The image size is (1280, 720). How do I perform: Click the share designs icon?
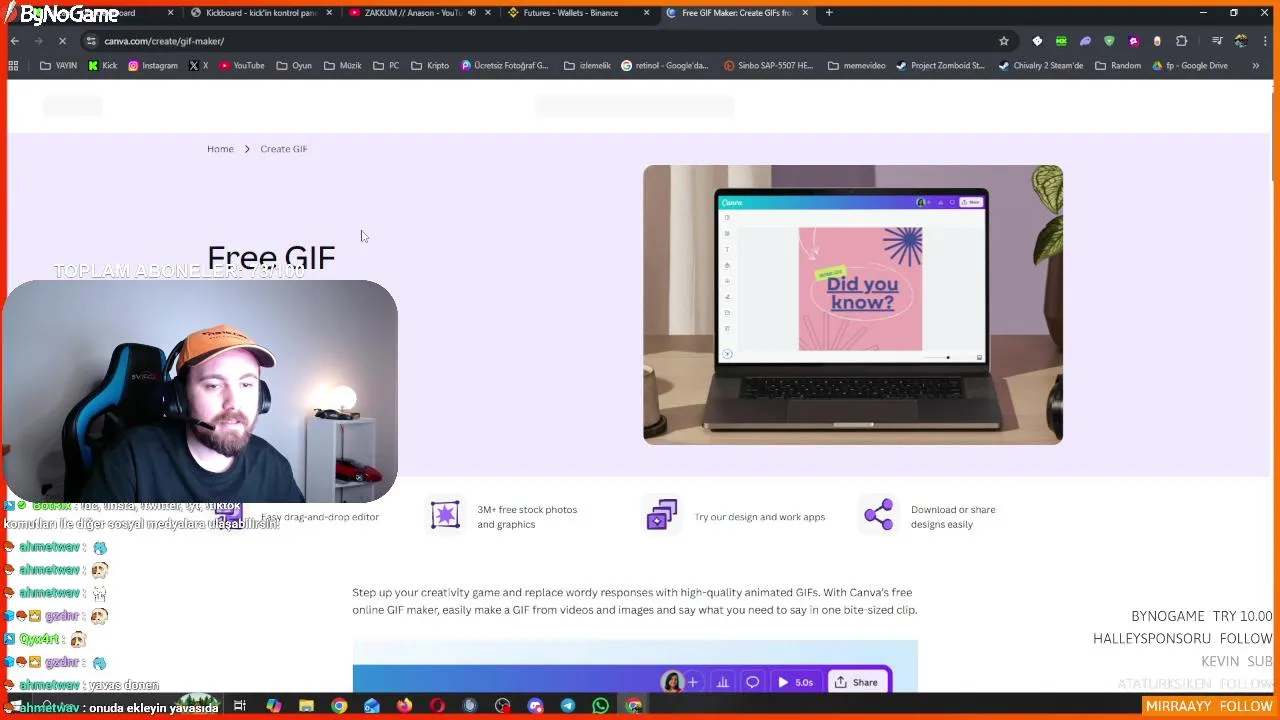(x=879, y=515)
